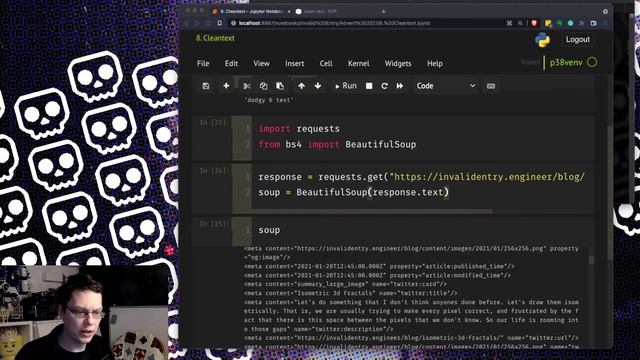Click the p38venv kernel name
This screenshot has height=360, width=640.
[566, 62]
